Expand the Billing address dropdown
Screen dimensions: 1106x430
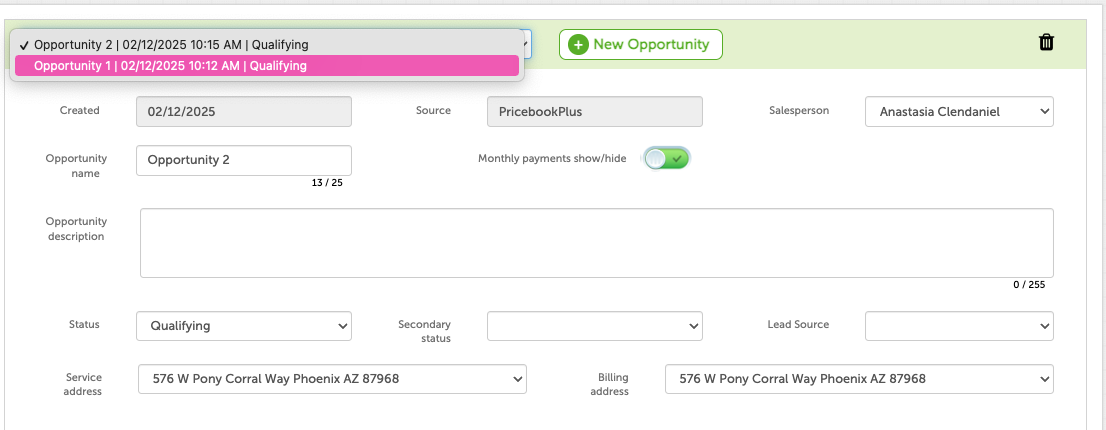coord(859,379)
